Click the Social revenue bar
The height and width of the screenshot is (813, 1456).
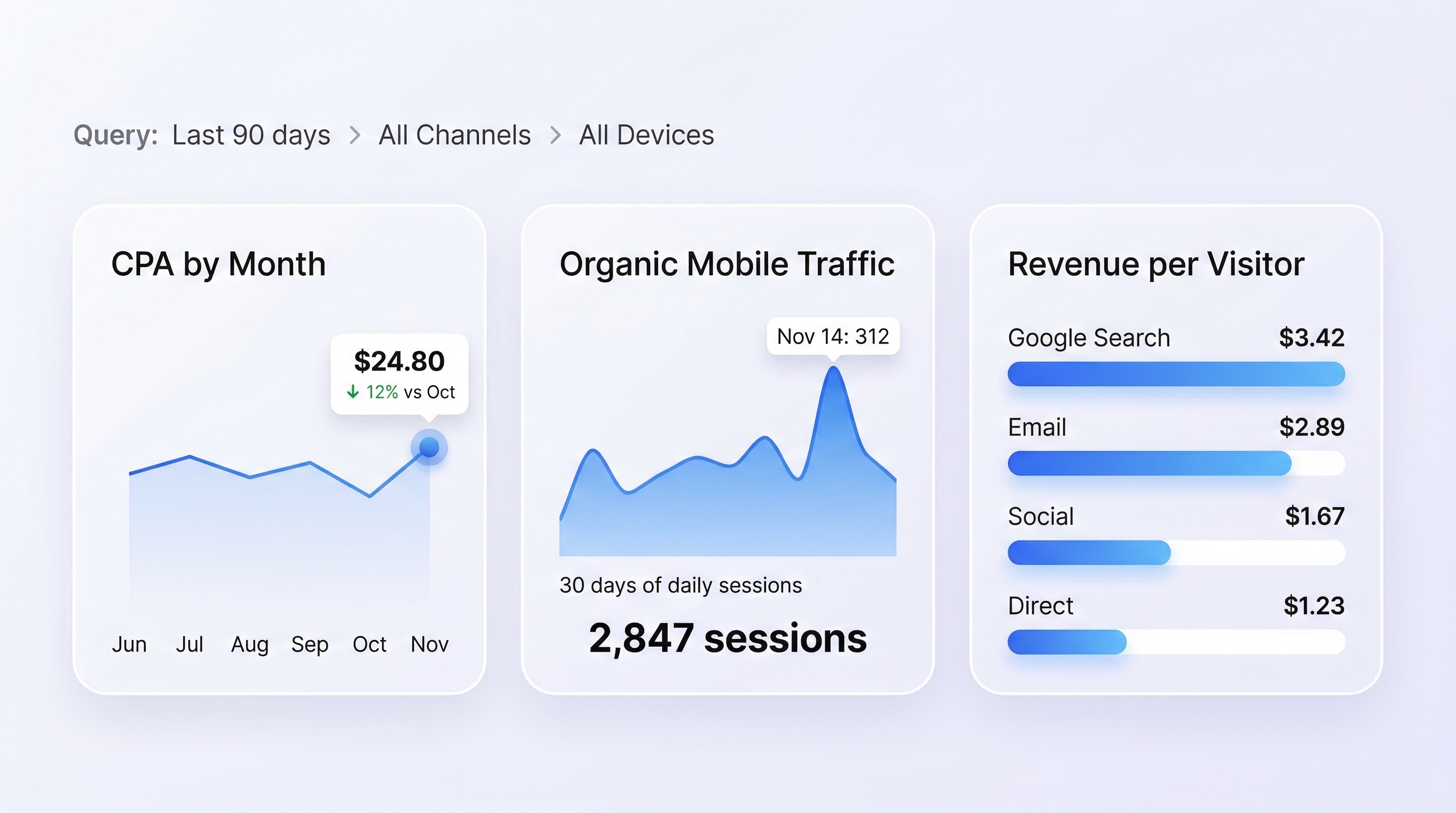click(1176, 553)
